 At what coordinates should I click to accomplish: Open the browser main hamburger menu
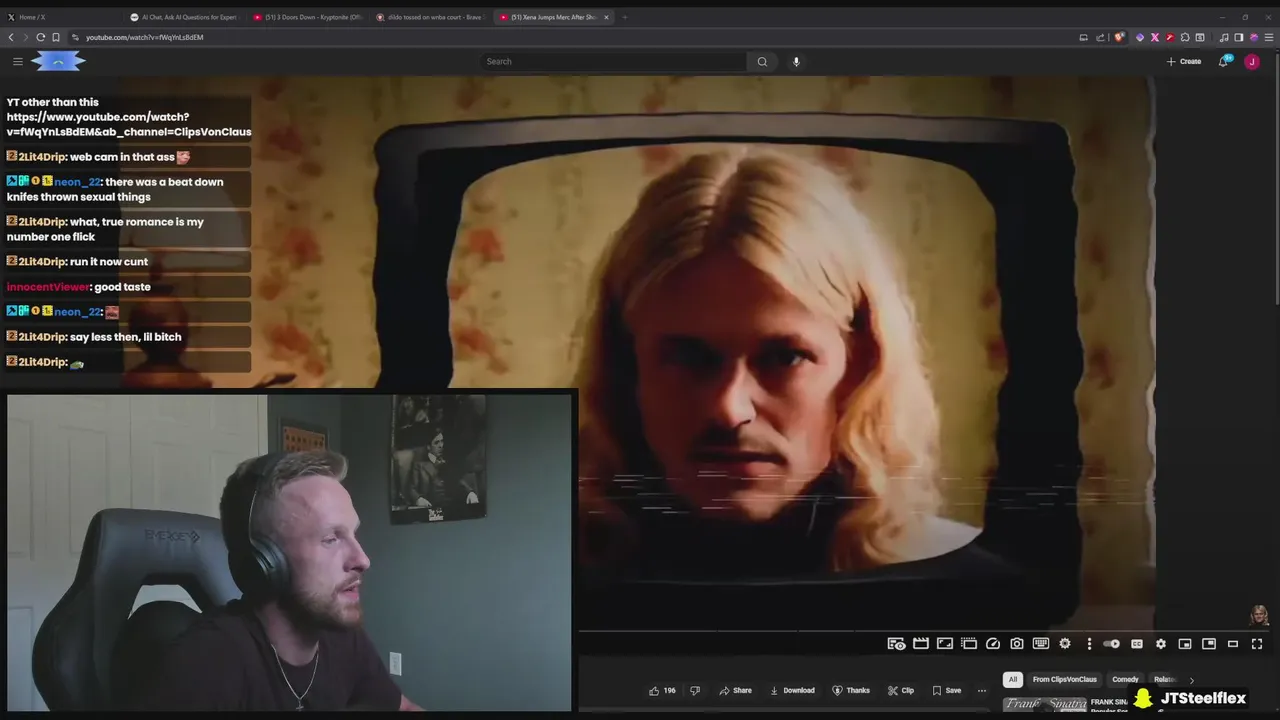(1269, 37)
